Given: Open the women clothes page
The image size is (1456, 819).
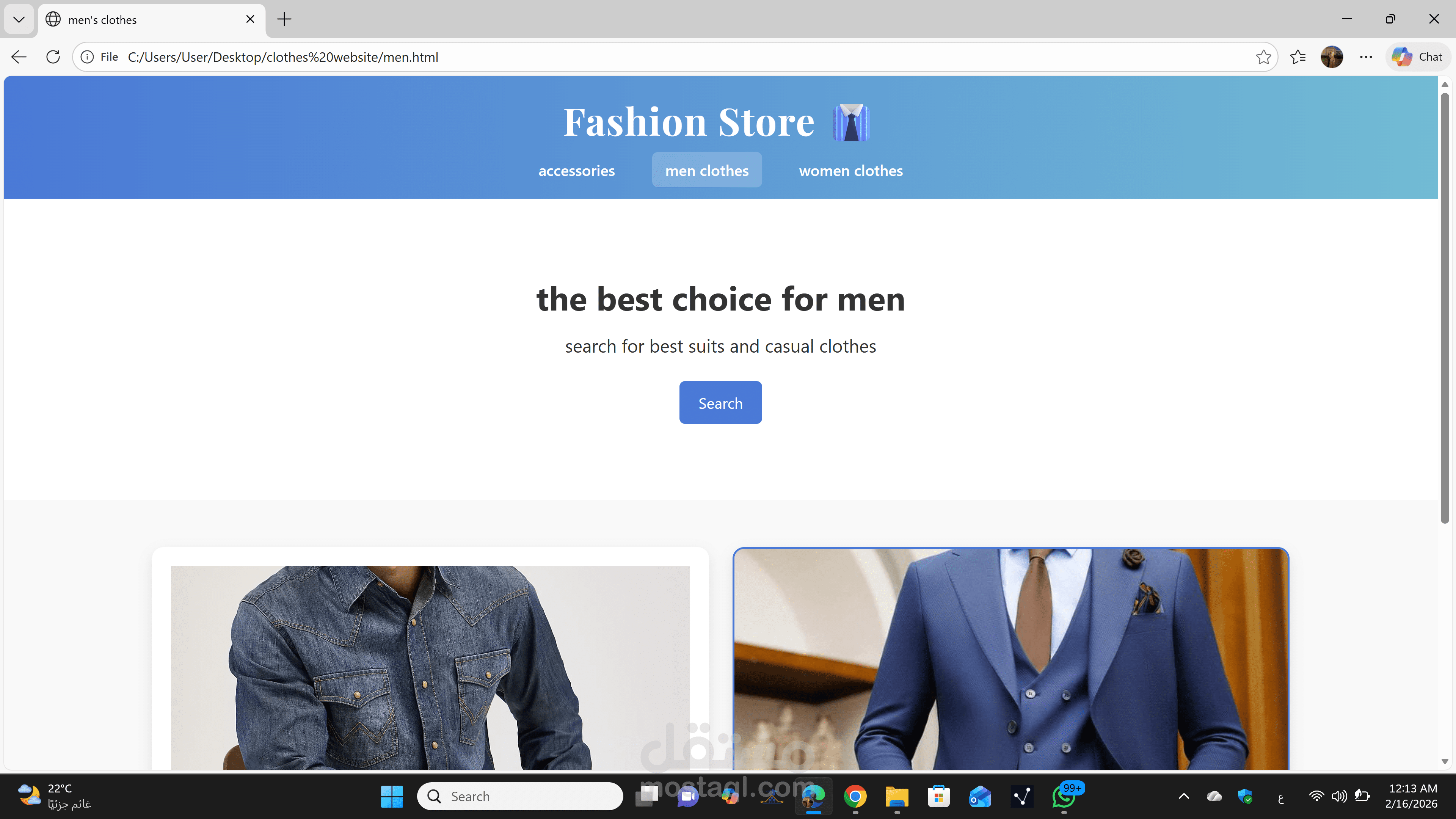Looking at the screenshot, I should pos(850,171).
